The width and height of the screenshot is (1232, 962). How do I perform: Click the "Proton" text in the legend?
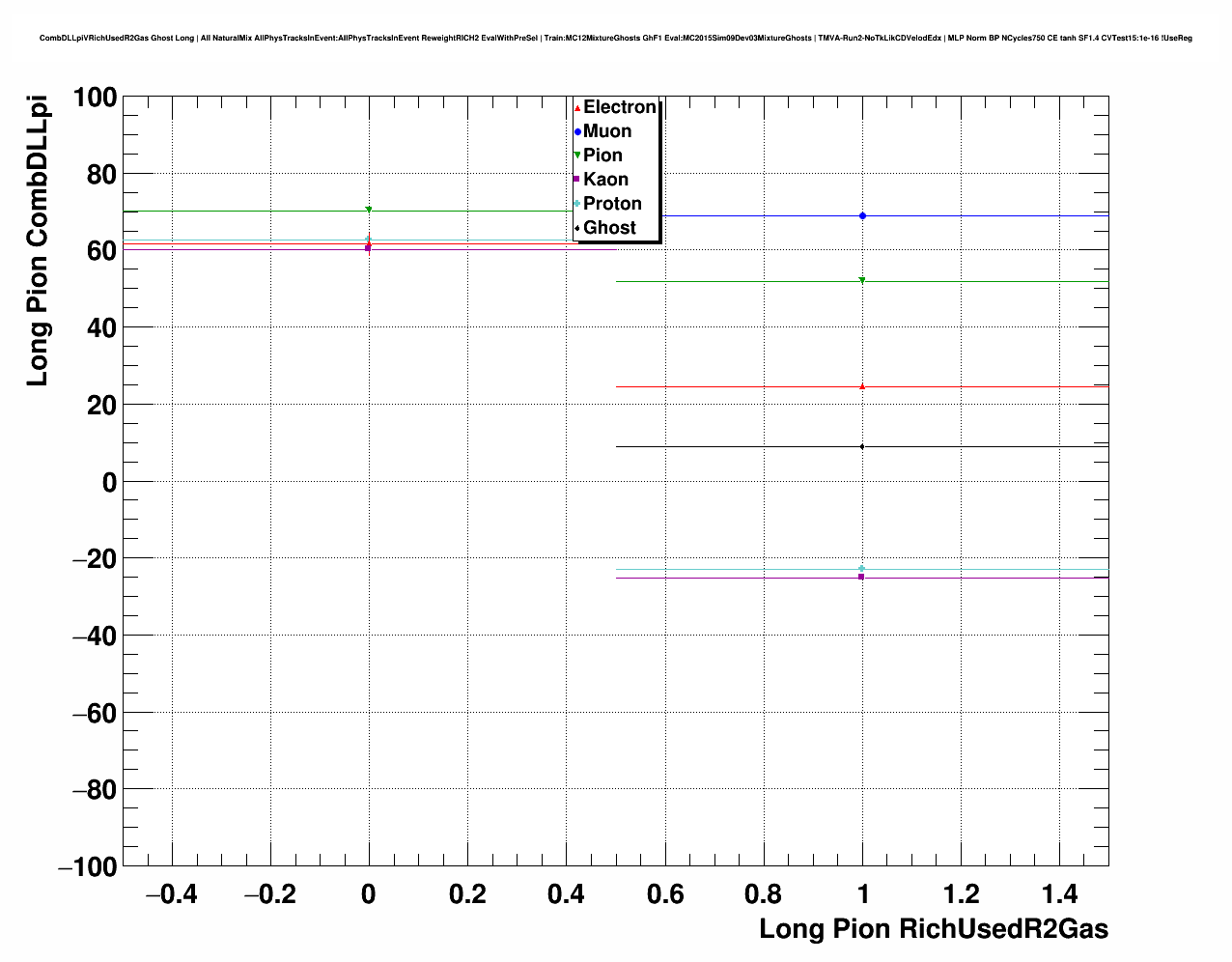(x=612, y=204)
